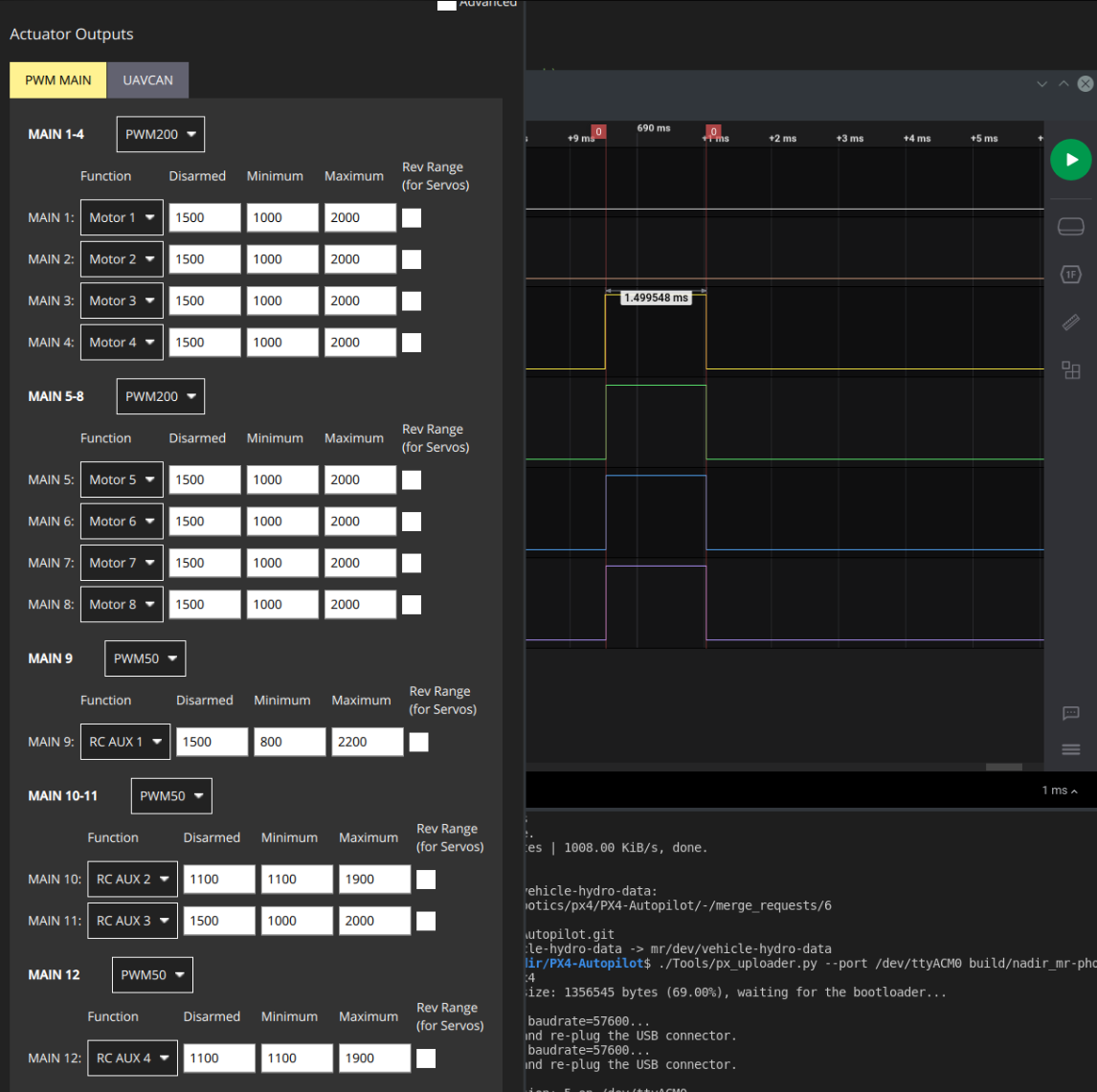Open the protocol analyzers panel
Viewport: 1097px width, 1092px height.
coord(1070,274)
